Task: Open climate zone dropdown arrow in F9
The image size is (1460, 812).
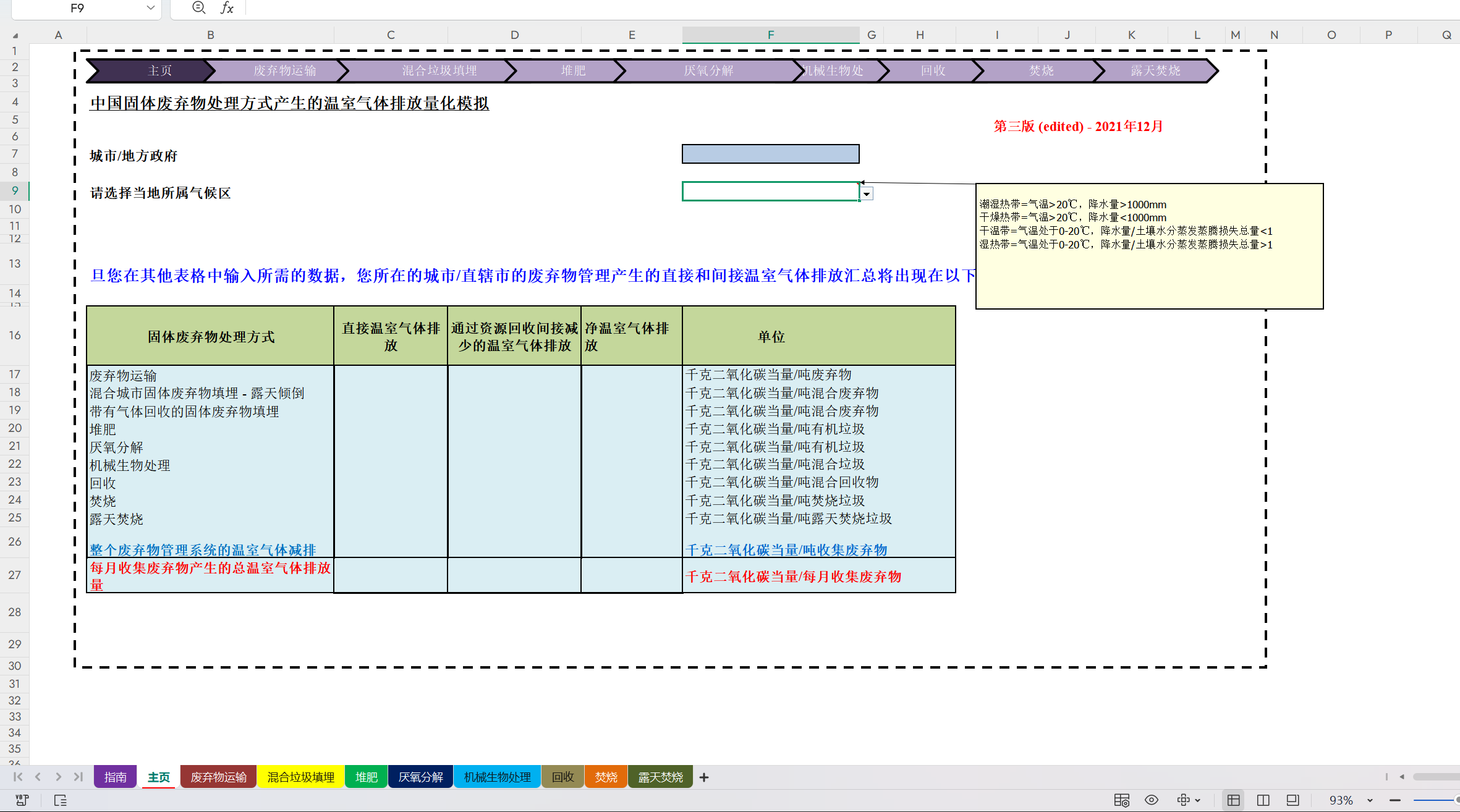Action: [x=867, y=194]
